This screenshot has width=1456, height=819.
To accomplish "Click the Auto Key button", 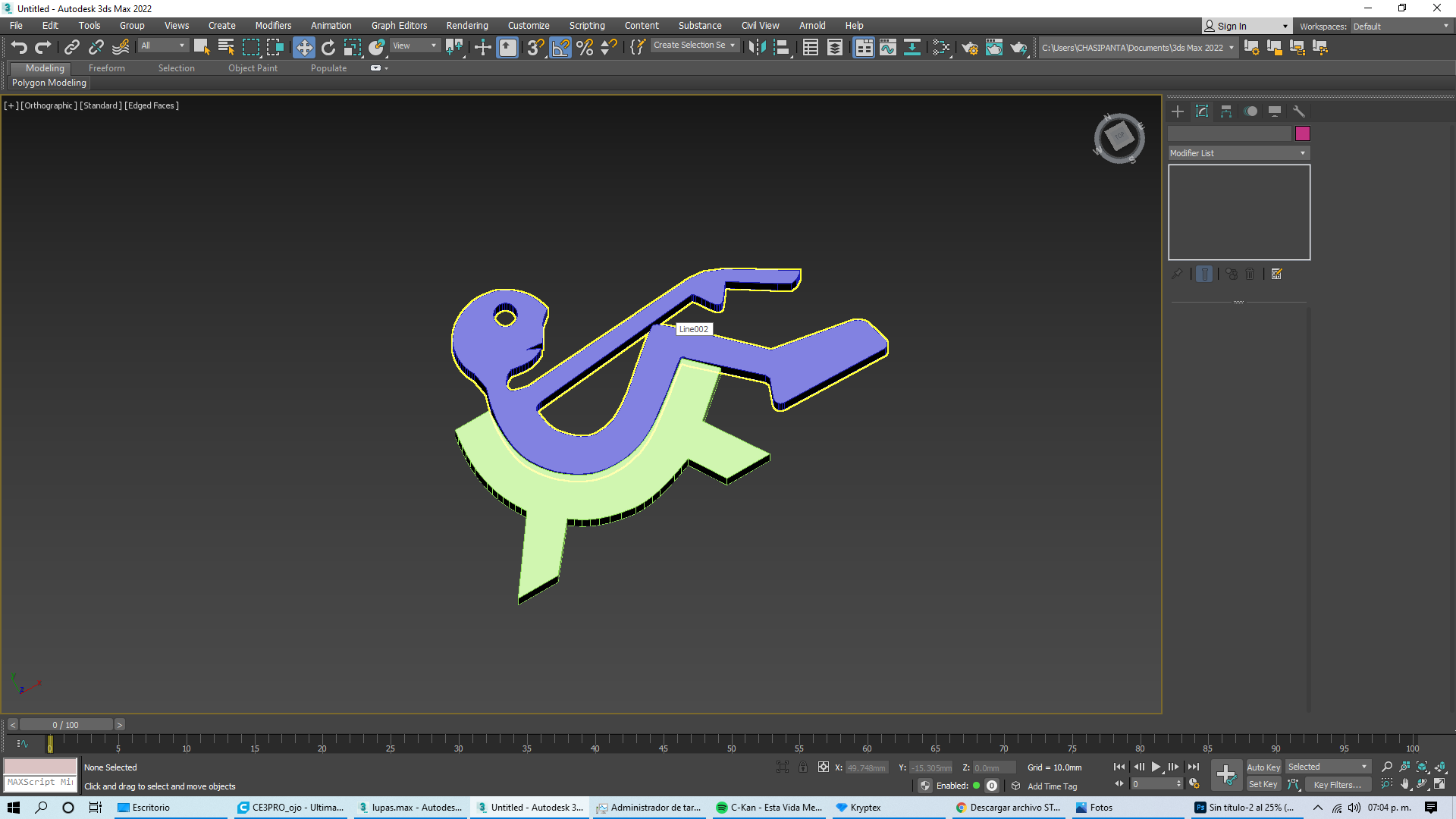I will pos(1263,767).
